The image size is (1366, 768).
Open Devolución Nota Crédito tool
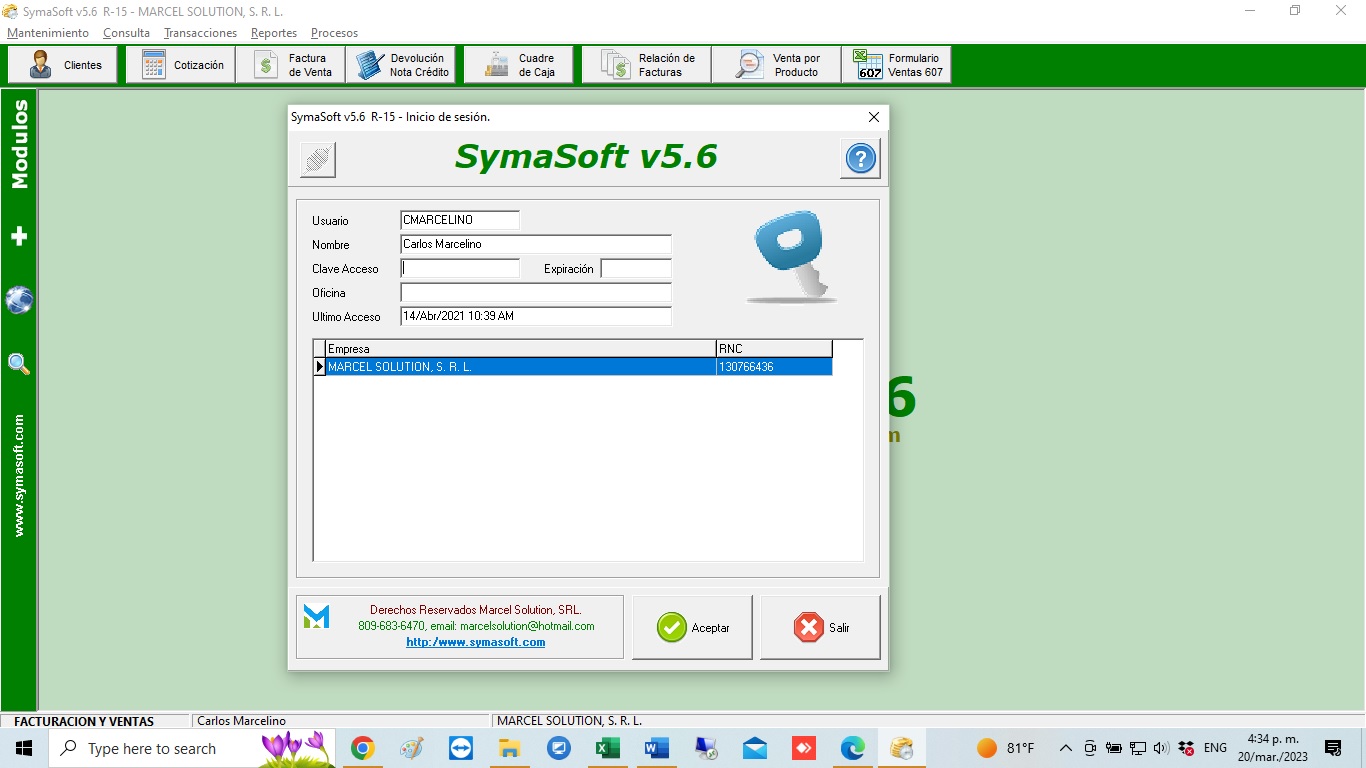[401, 65]
